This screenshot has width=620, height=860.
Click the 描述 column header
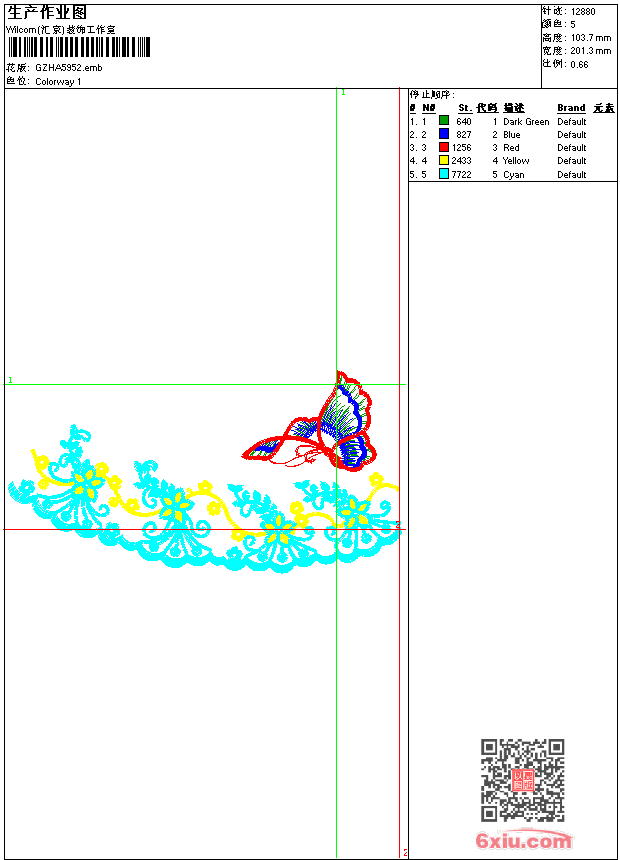click(x=514, y=108)
